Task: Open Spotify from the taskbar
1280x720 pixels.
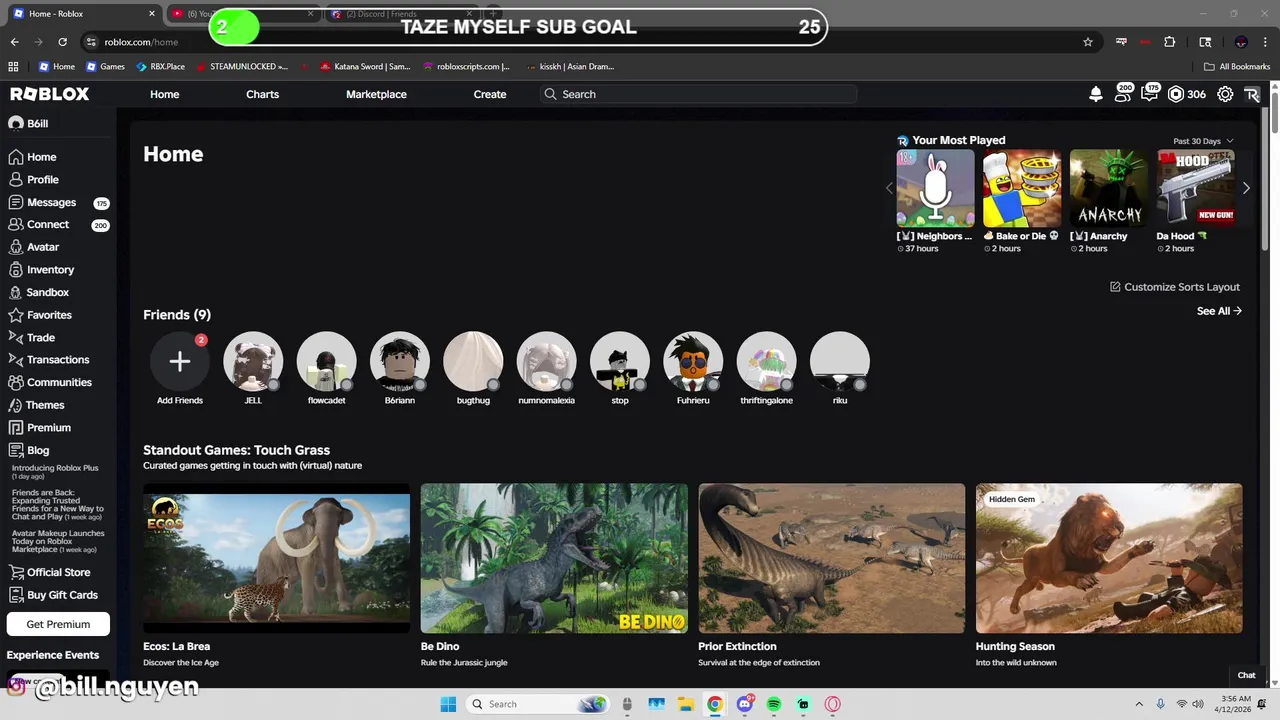Action: pyautogui.click(x=774, y=704)
